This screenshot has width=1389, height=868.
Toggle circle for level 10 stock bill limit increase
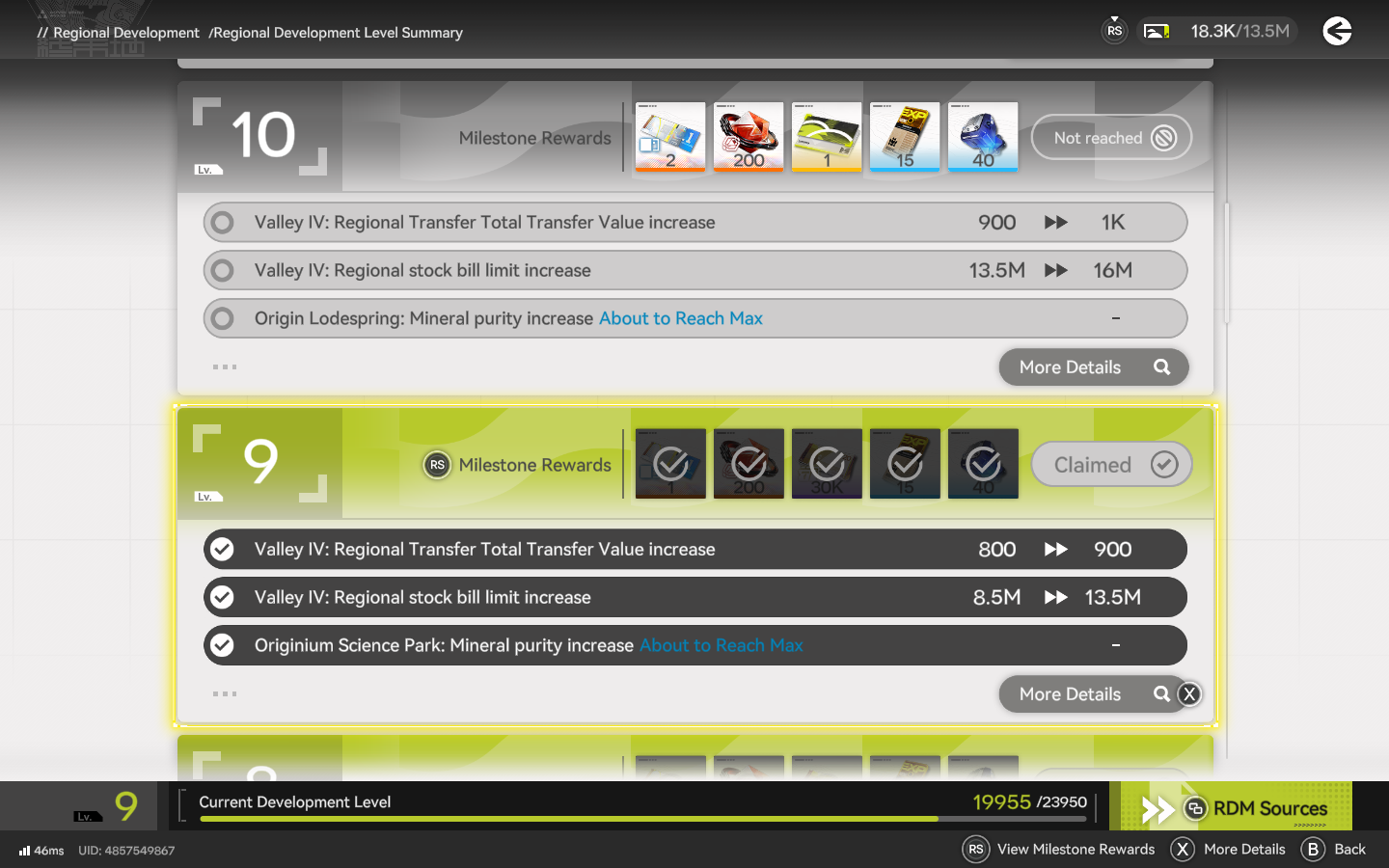222,270
